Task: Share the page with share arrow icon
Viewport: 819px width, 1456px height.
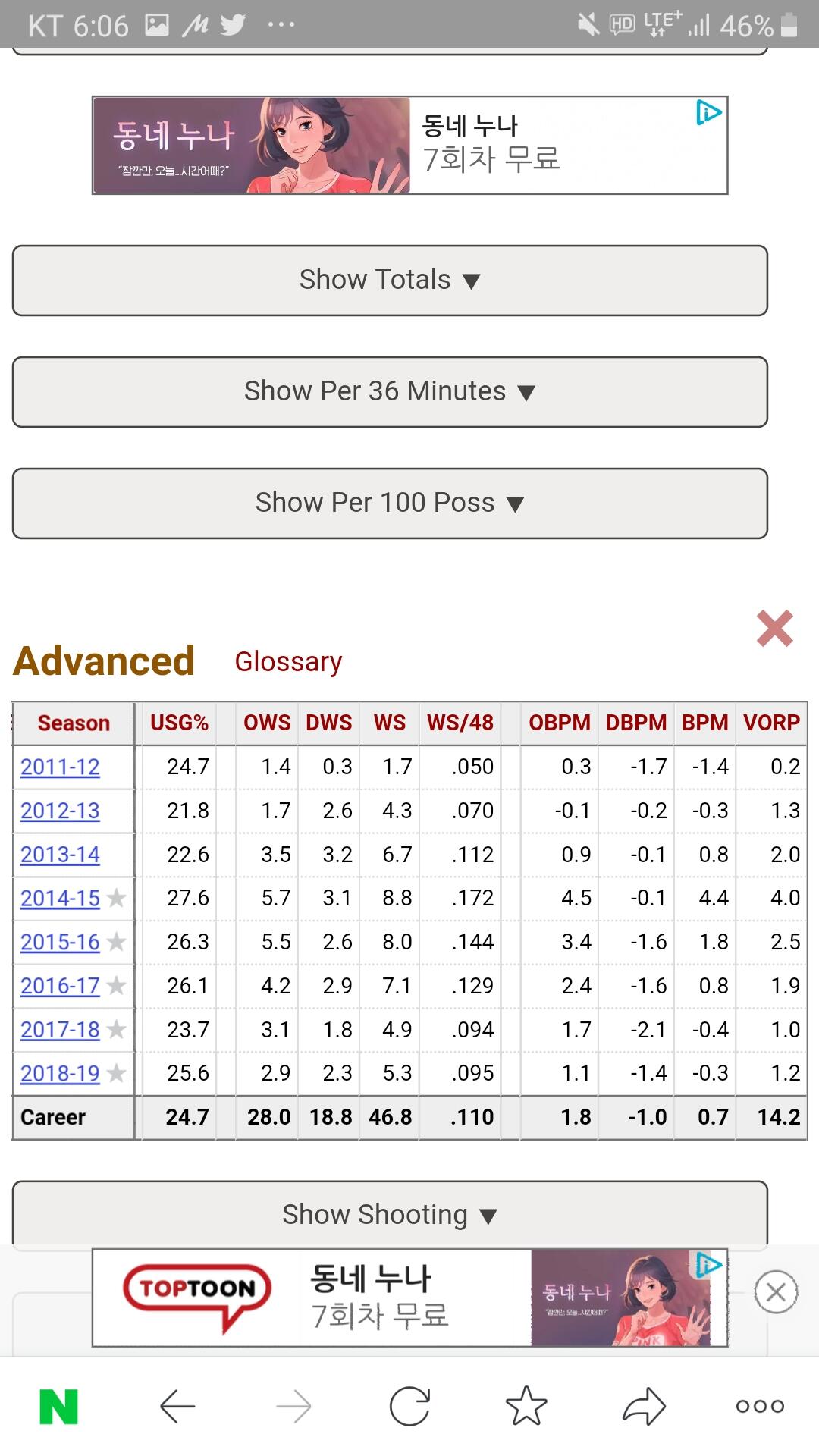Action: click(644, 1406)
